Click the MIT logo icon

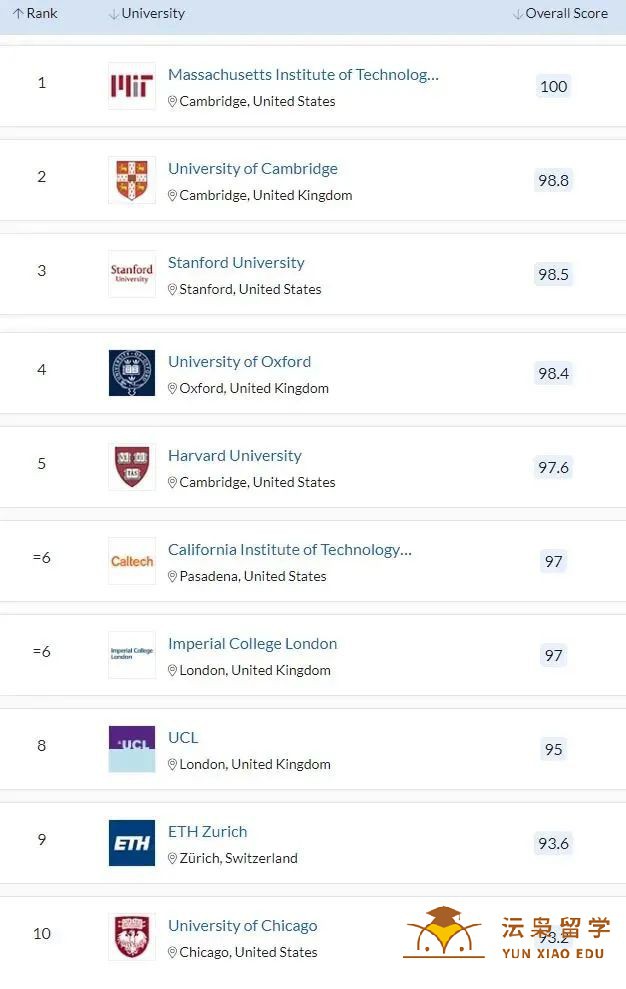coord(132,86)
